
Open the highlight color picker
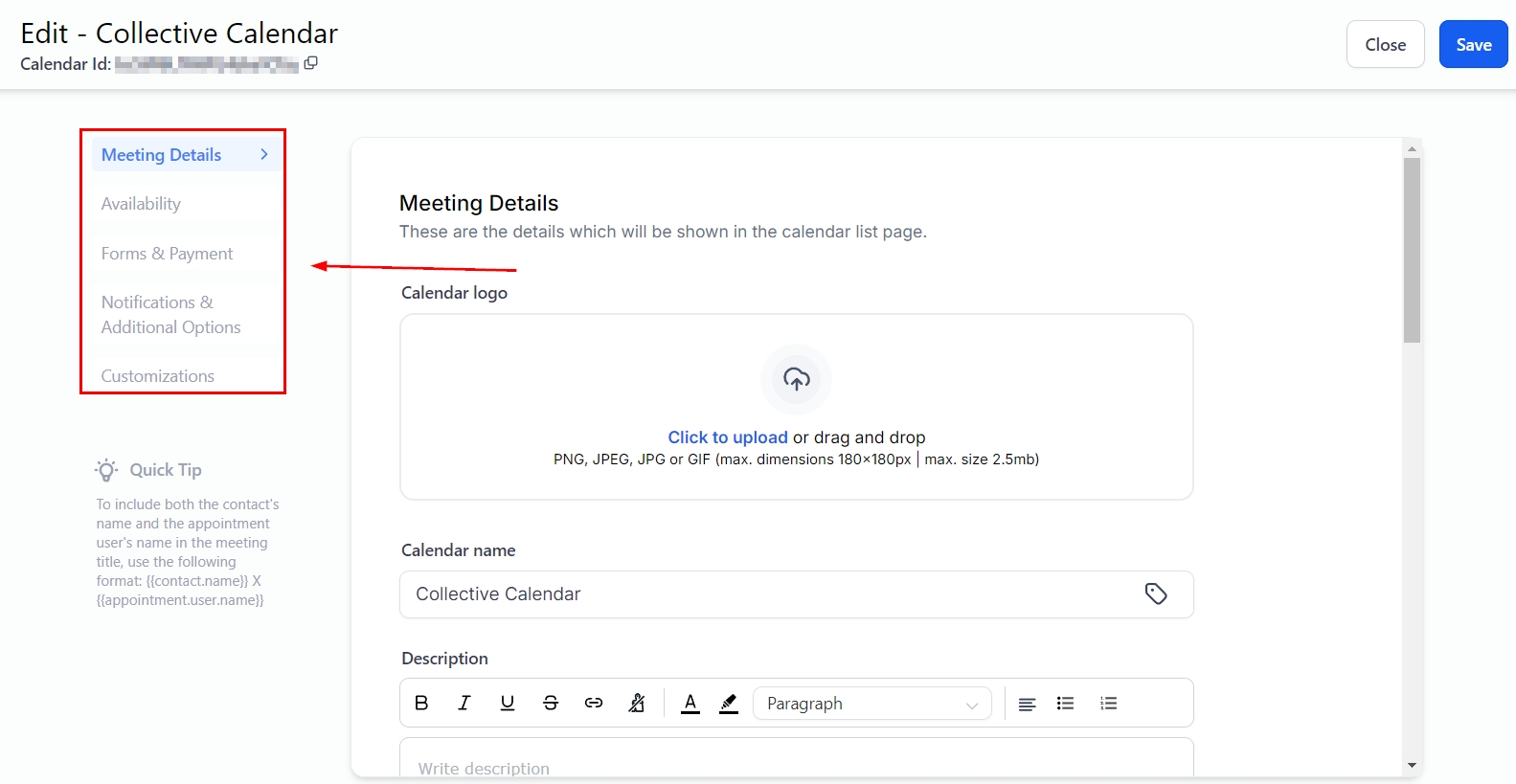point(729,703)
